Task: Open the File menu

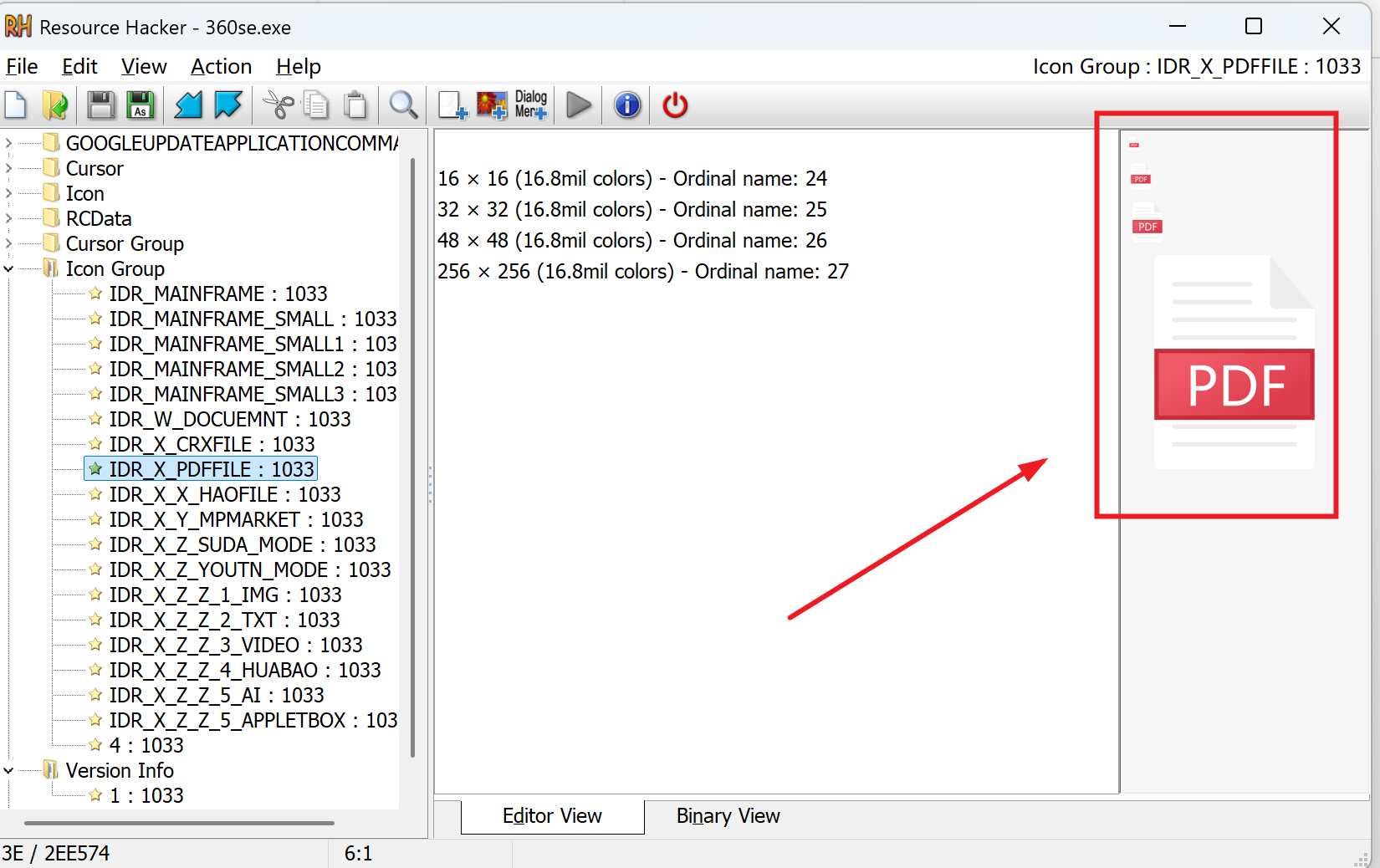Action: (x=22, y=66)
